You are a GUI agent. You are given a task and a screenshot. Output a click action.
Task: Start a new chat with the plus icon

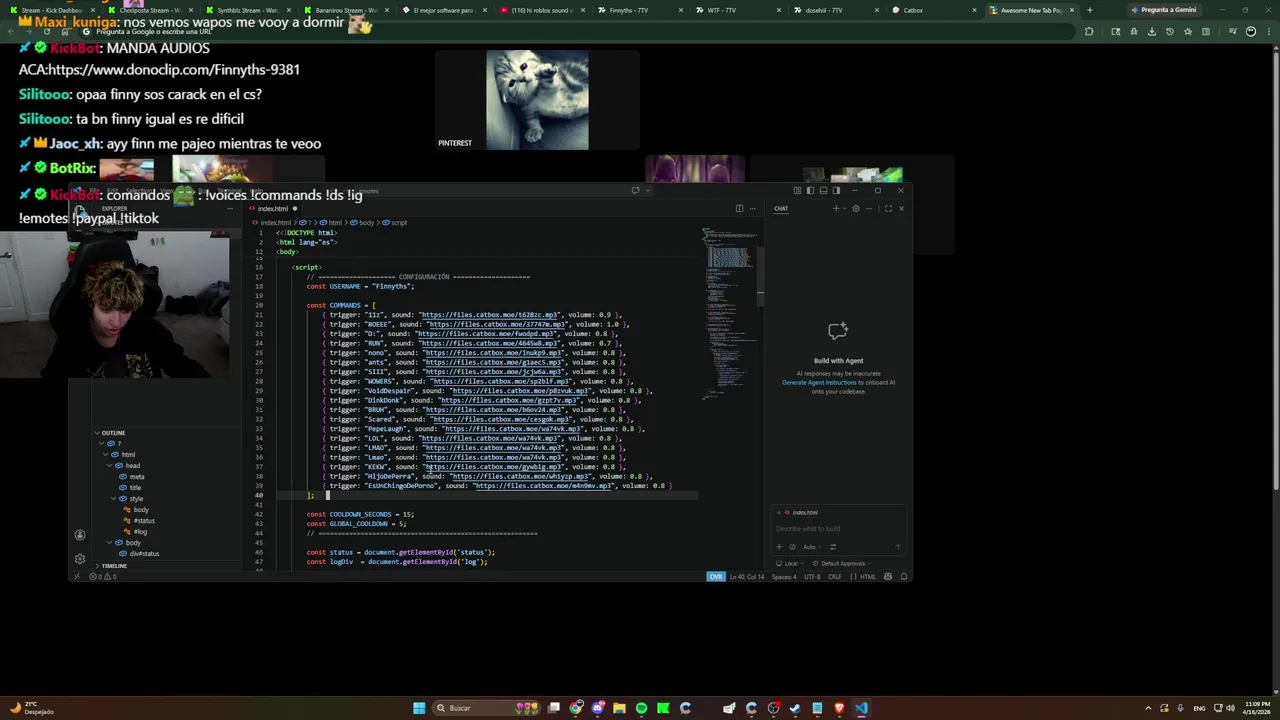(836, 208)
